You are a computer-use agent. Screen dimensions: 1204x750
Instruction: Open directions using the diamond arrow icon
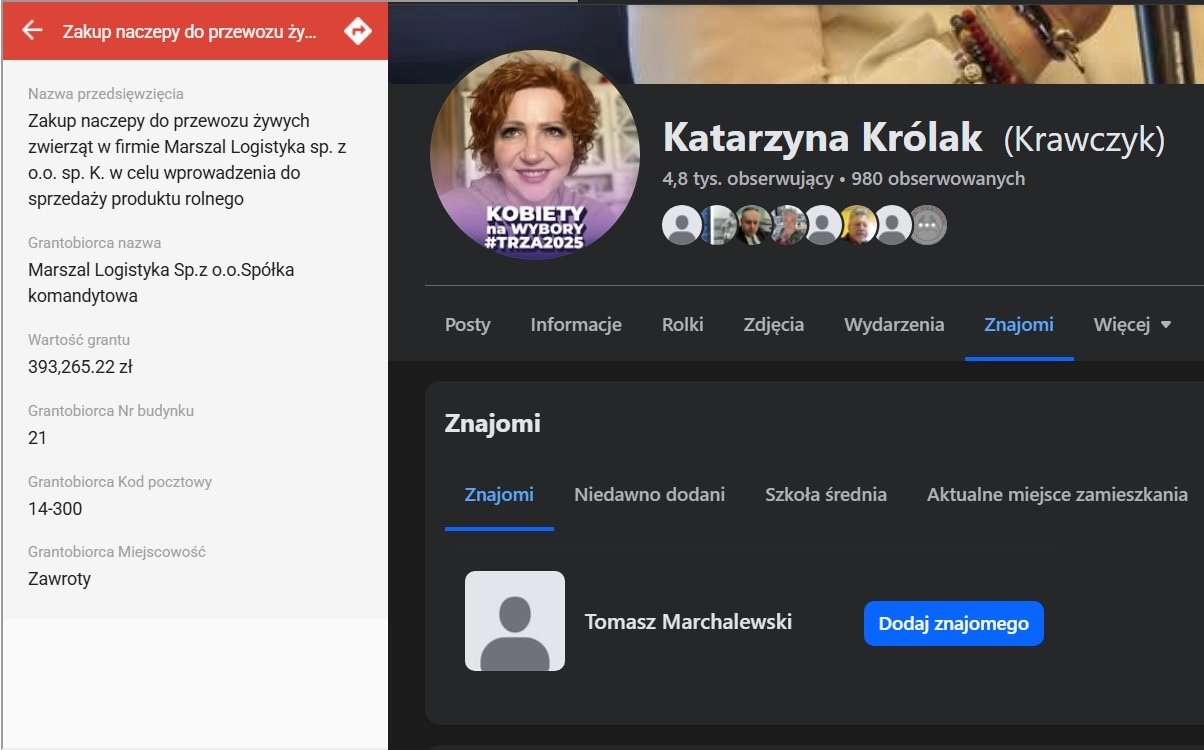(x=357, y=31)
